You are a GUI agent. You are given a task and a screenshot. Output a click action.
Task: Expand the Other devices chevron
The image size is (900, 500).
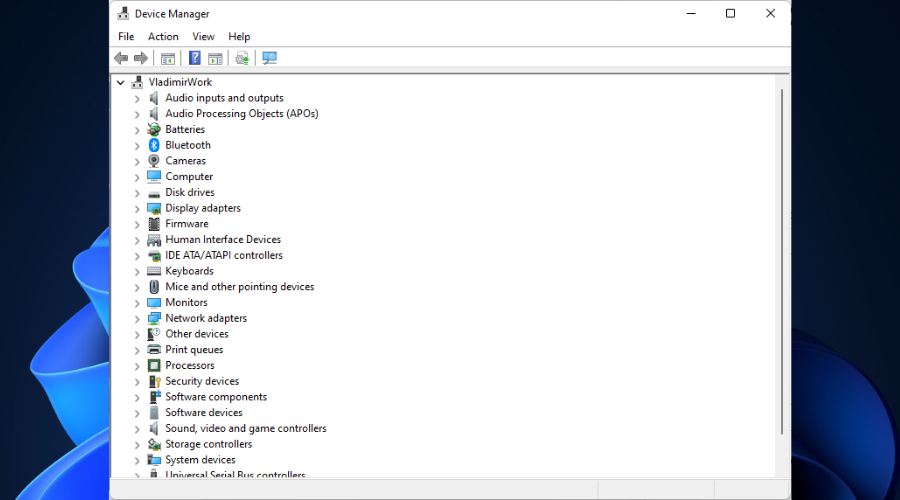tap(137, 335)
